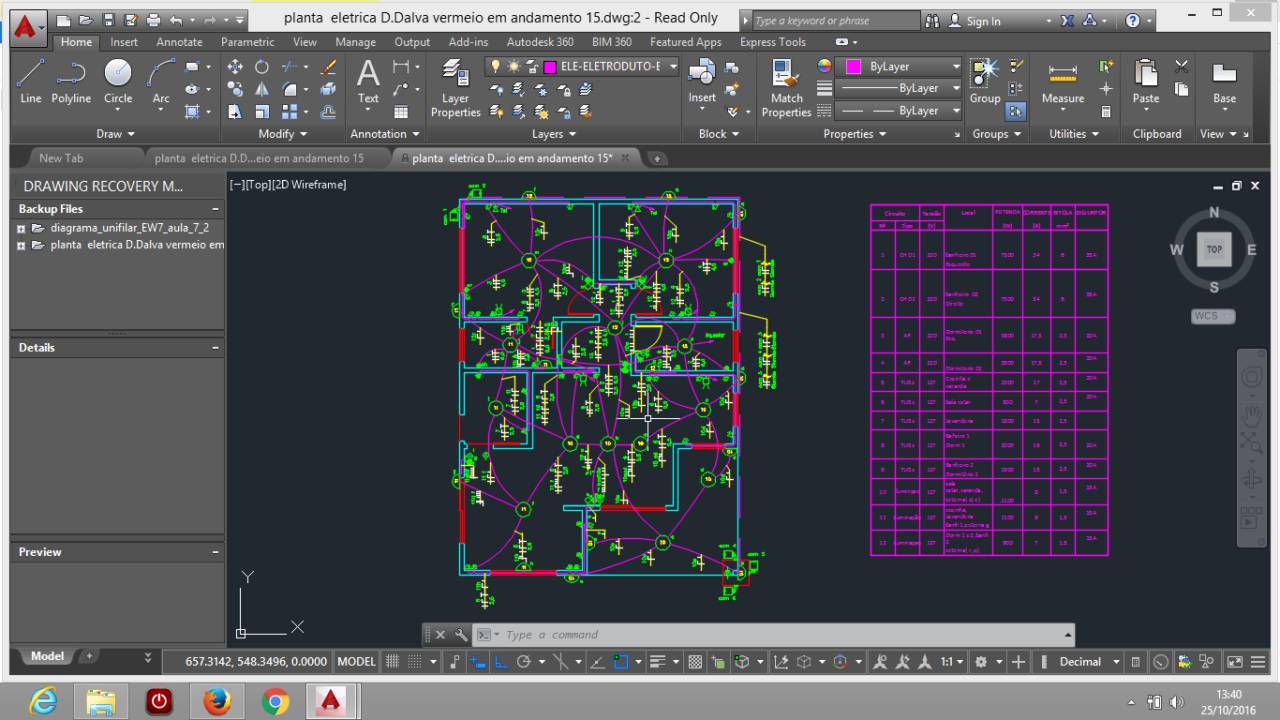This screenshot has height=720, width=1280.
Task: Click the Firefox icon in taskbar
Action: tap(217, 702)
